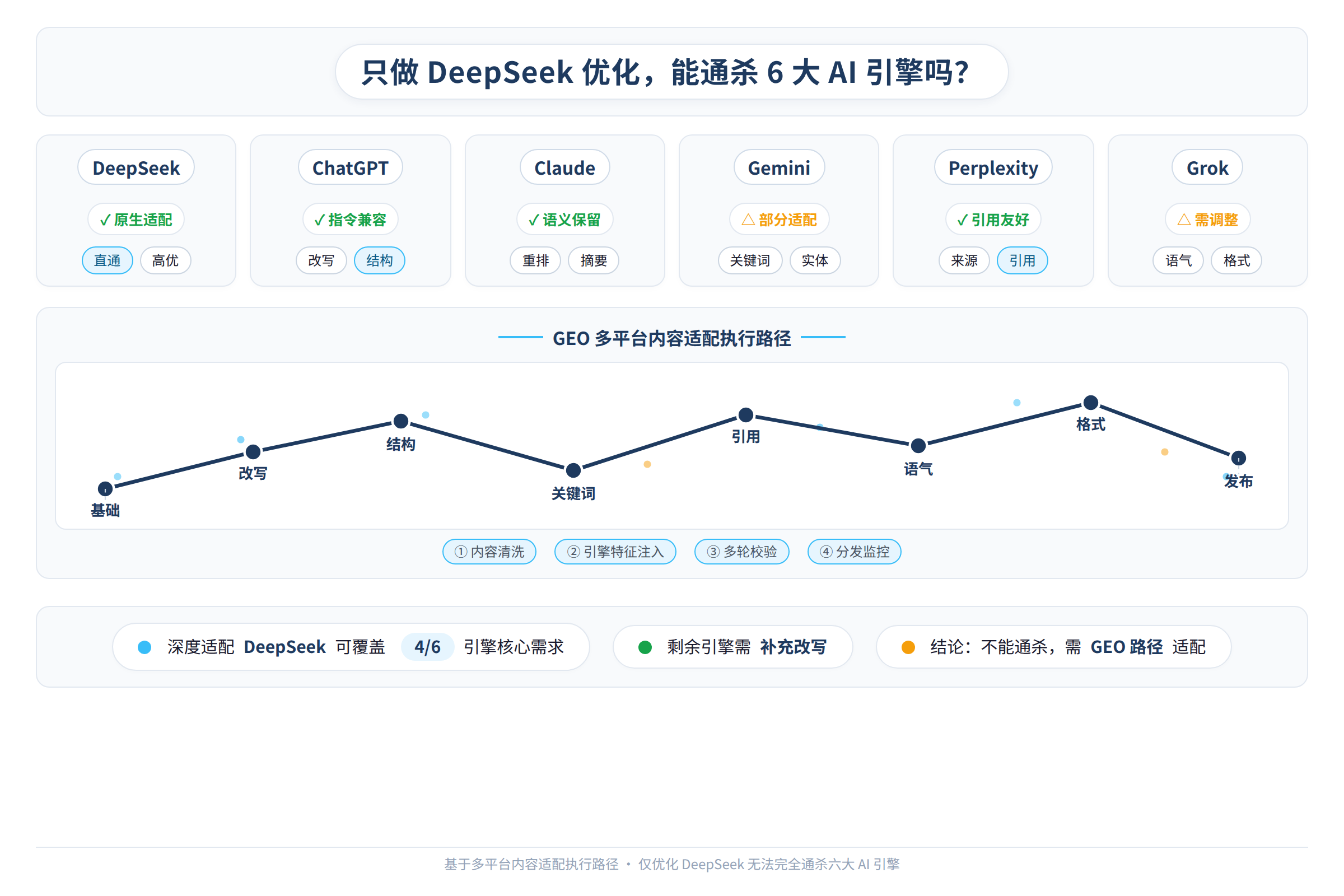Click the 改写 node on the path chart
Image resolution: width=1344 pixels, height=896 pixels.
253,452
